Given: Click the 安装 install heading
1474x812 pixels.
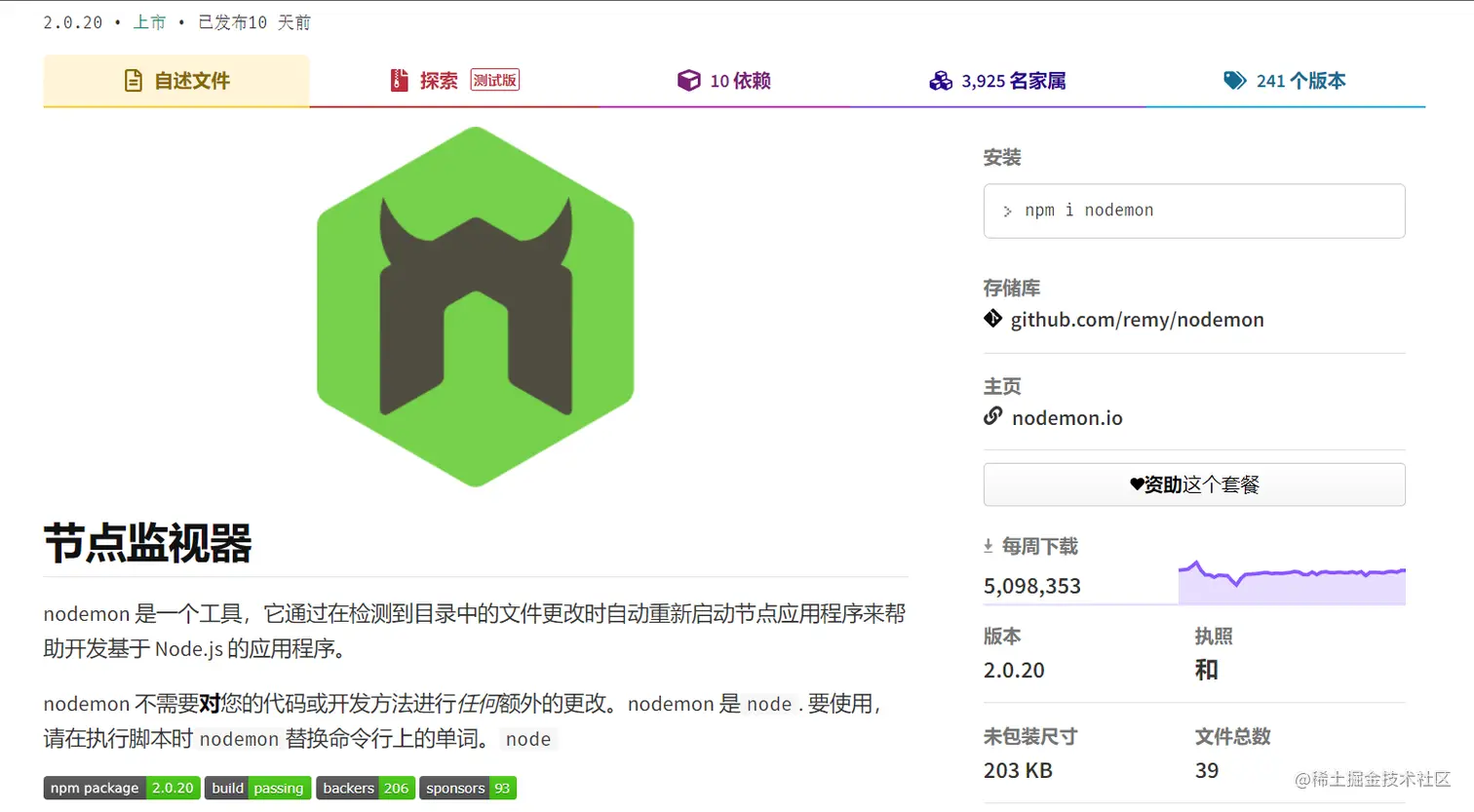Looking at the screenshot, I should coord(1002,158).
